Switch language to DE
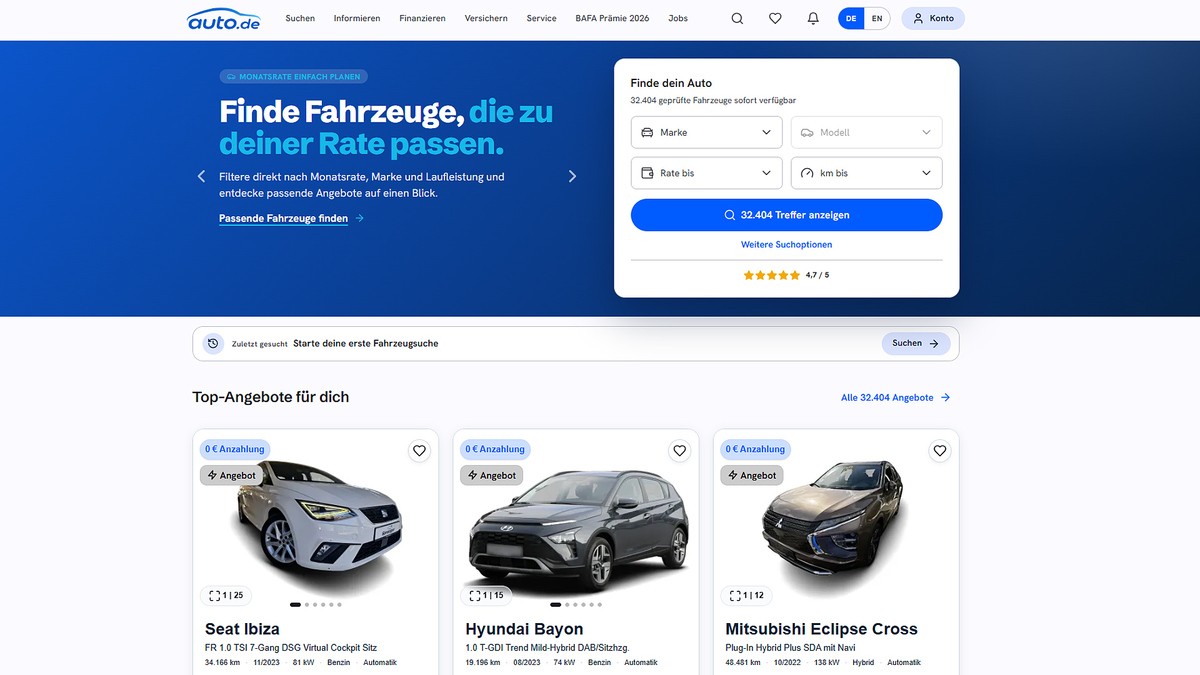The image size is (1200, 675). tap(851, 18)
